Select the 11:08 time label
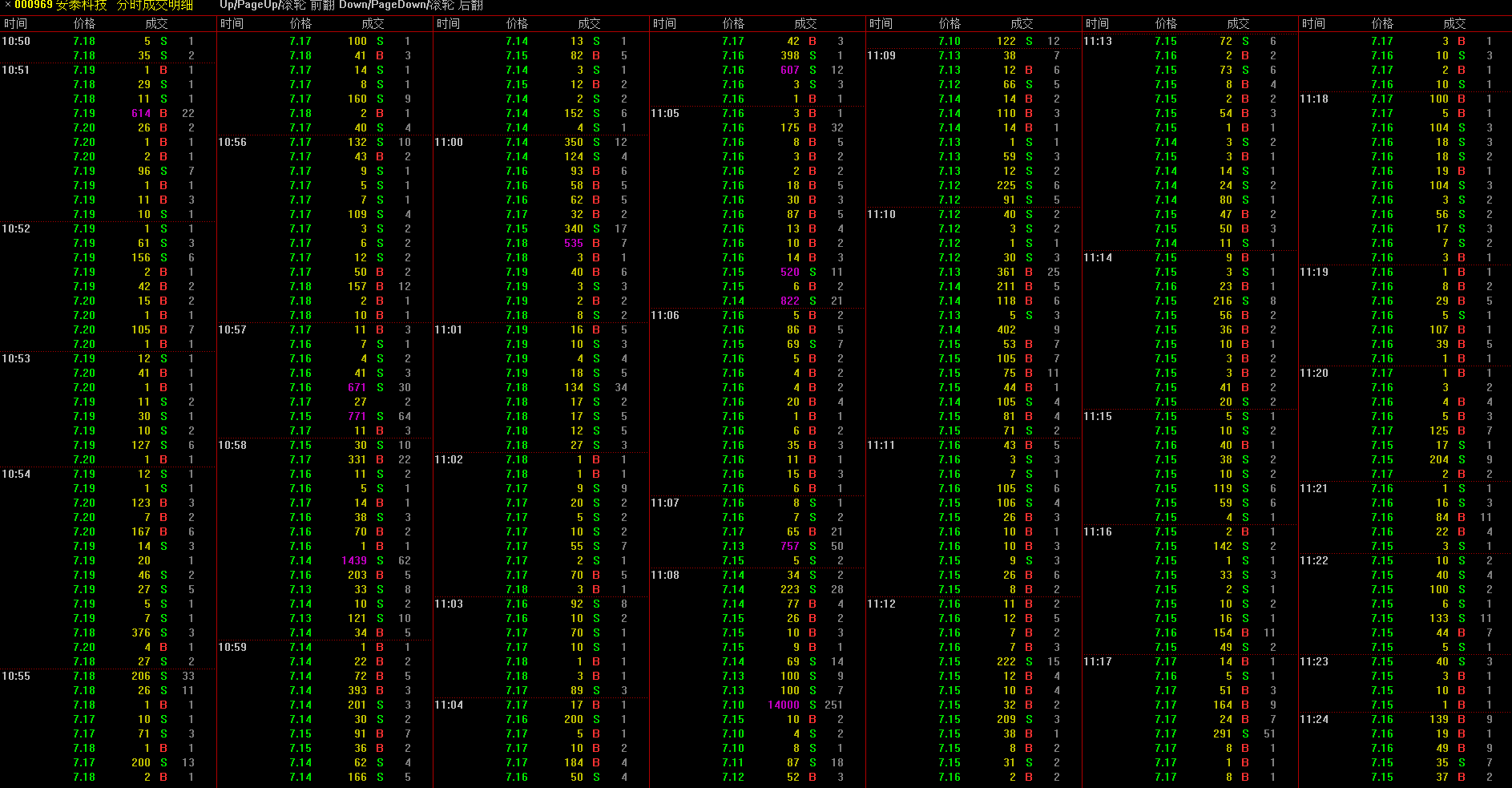This screenshot has height=788, width=1512. coord(665,575)
